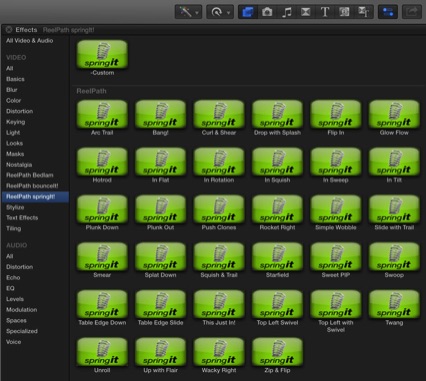Select the Hotrod effect
This screenshot has width=426, height=381.
point(102,162)
